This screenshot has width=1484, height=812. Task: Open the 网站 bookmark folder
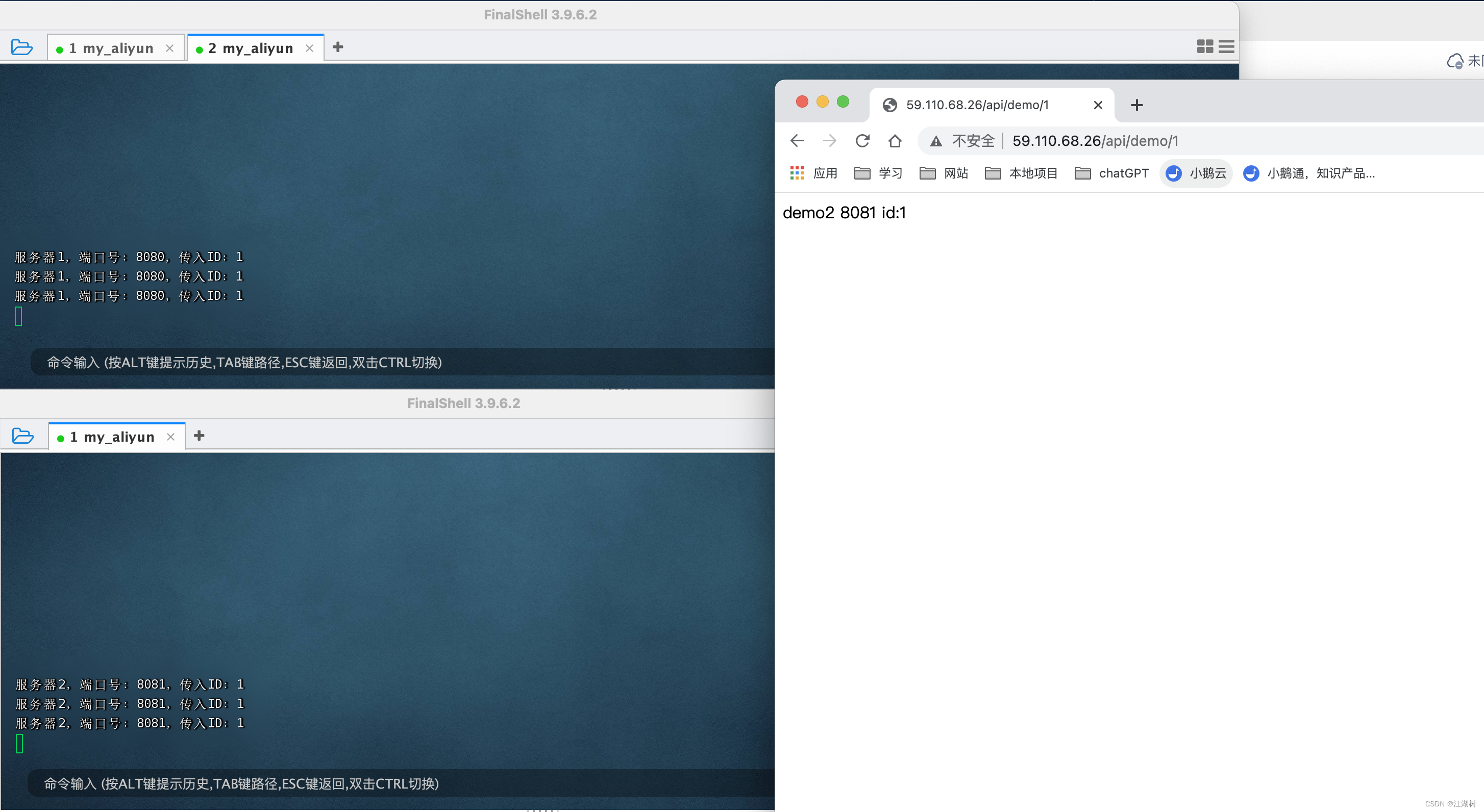[944, 173]
